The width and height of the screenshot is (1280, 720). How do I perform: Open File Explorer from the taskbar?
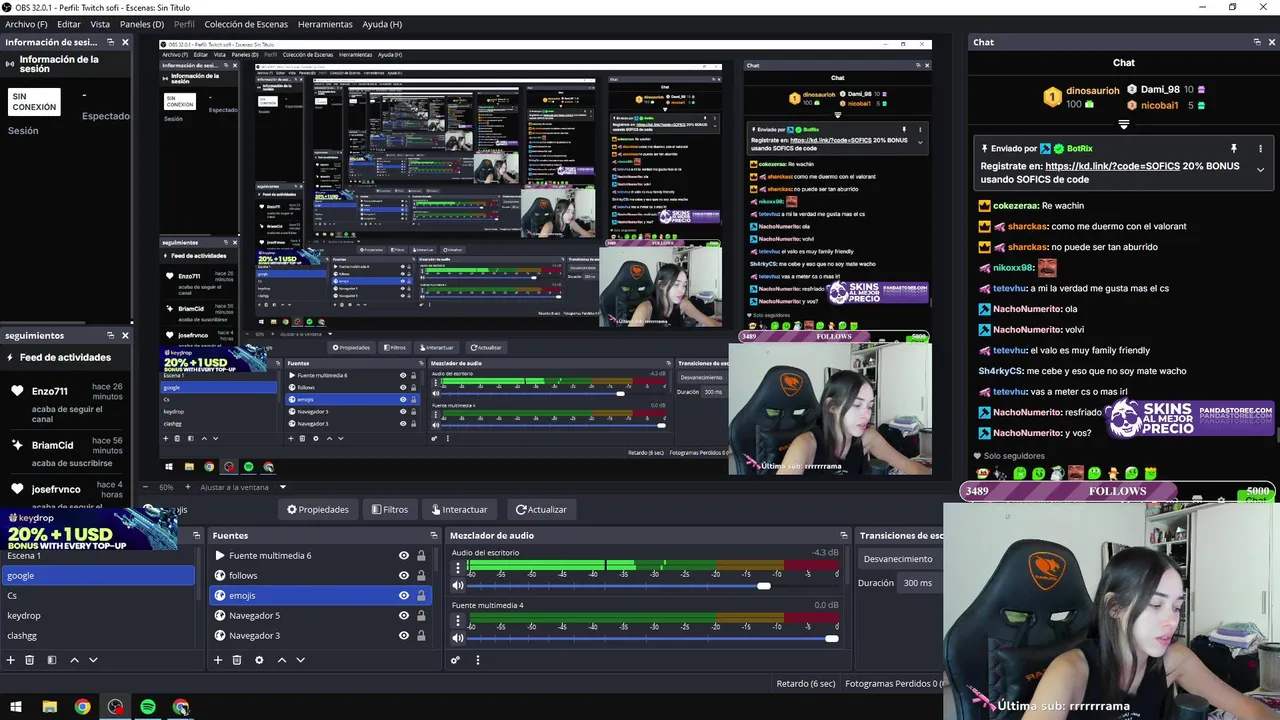pos(49,707)
